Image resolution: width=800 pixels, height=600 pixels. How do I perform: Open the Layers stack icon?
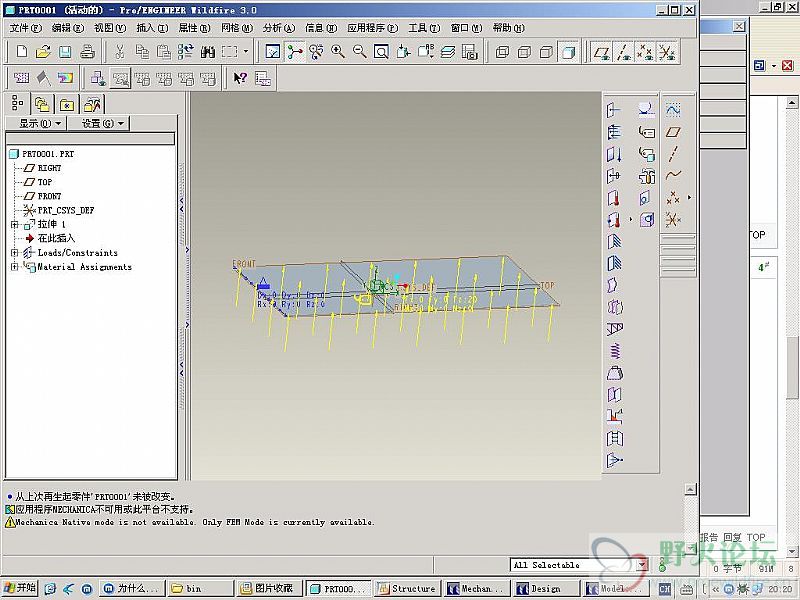coord(447,52)
